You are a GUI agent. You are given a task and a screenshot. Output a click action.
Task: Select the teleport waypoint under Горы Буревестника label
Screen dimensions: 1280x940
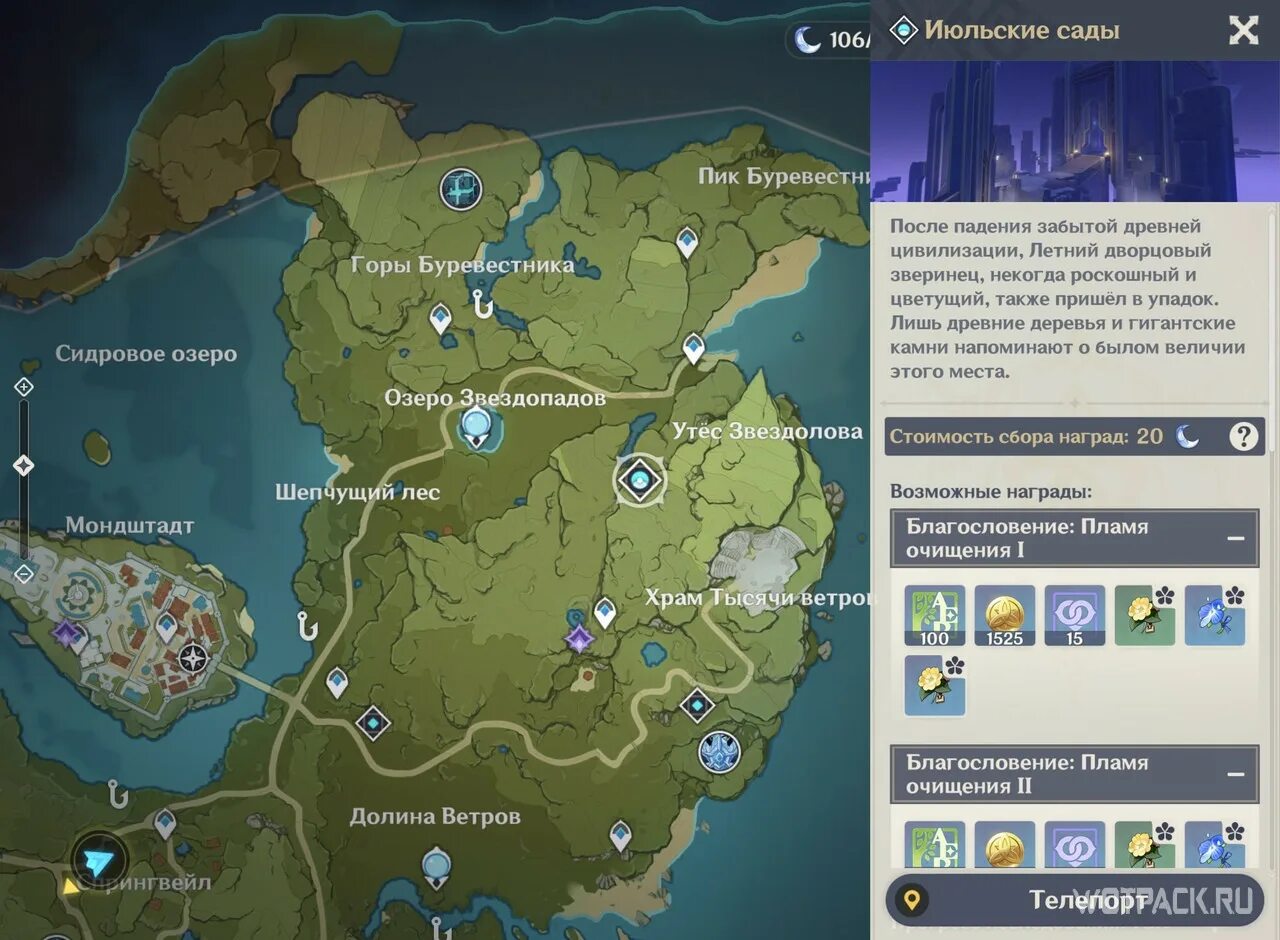tap(440, 319)
